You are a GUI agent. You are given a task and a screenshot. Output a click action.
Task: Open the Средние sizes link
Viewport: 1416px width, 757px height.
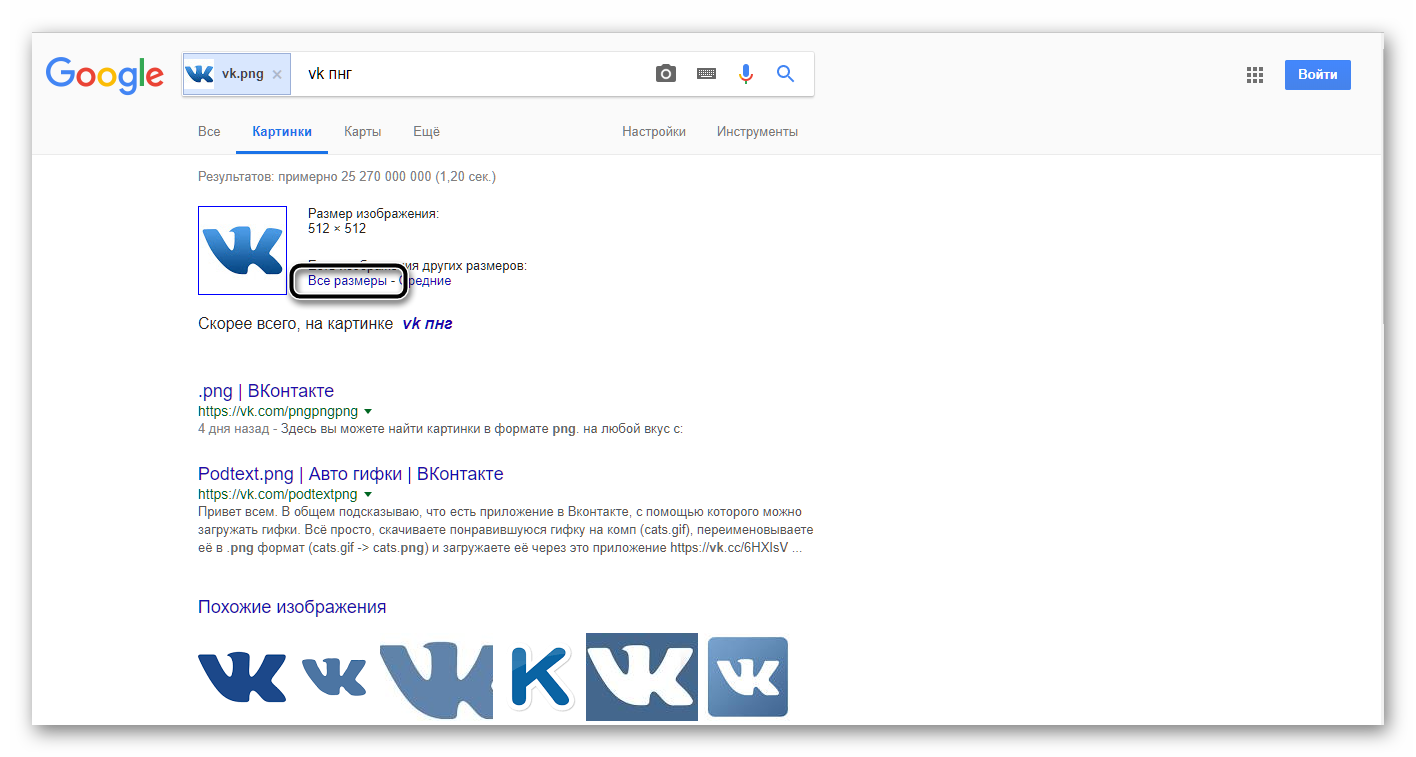coord(425,281)
